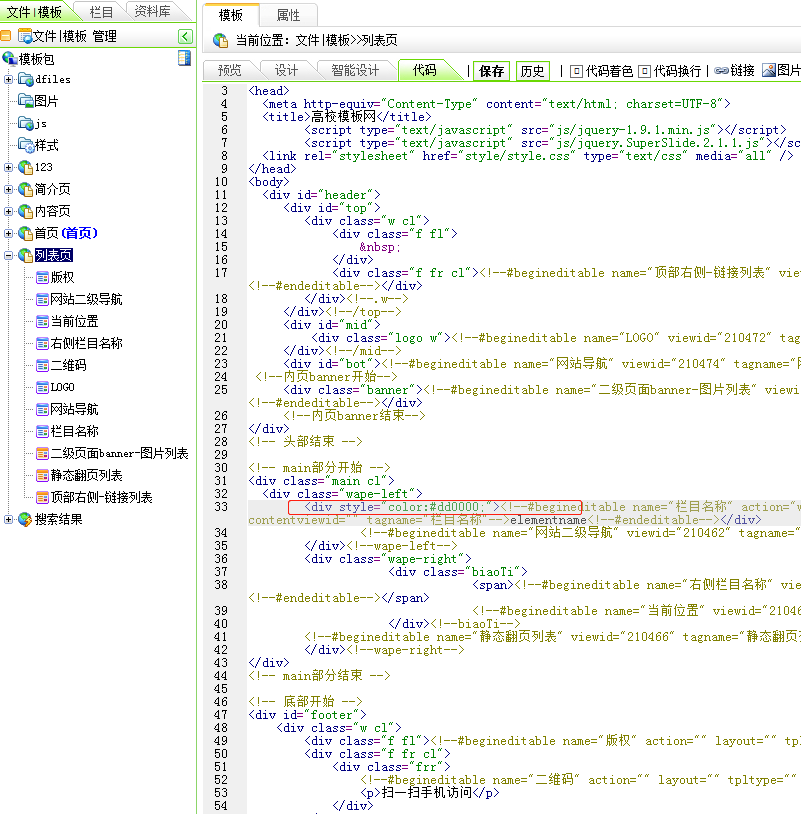
Task: Expand the 首页 tree node
Action: (x=9, y=233)
